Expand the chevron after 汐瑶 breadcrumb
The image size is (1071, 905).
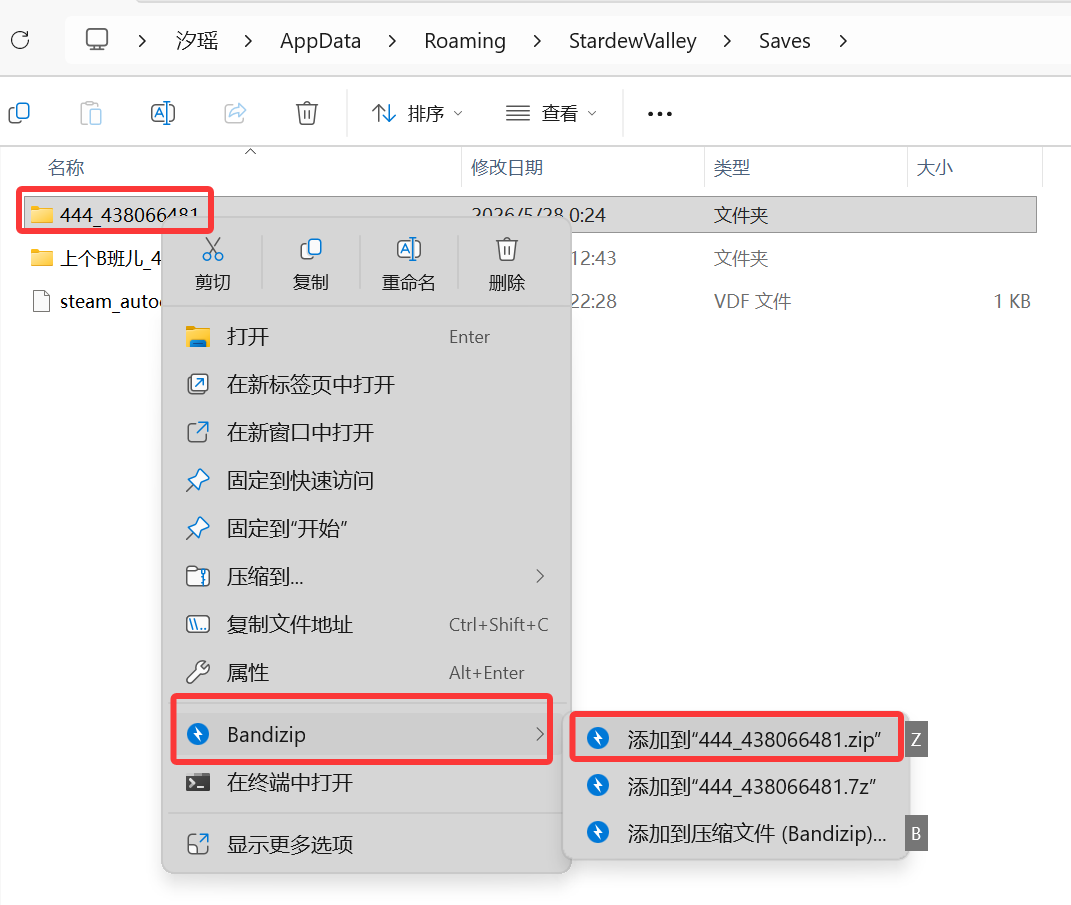click(x=249, y=41)
